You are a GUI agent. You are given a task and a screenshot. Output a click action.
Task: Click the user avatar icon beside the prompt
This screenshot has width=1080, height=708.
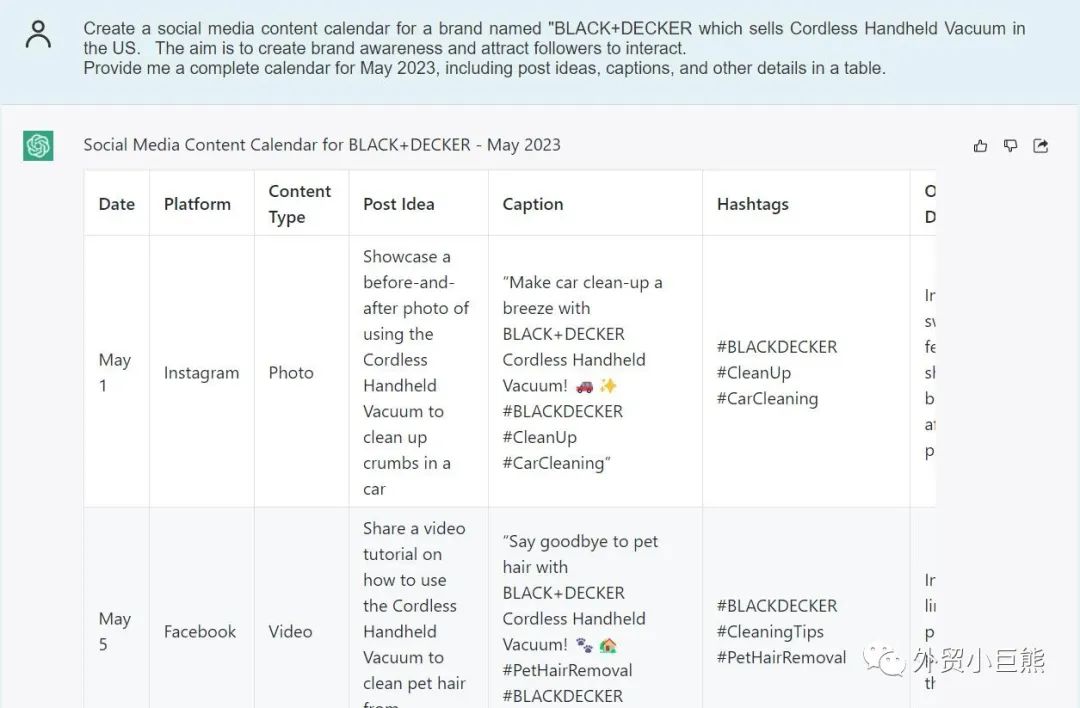tap(38, 34)
